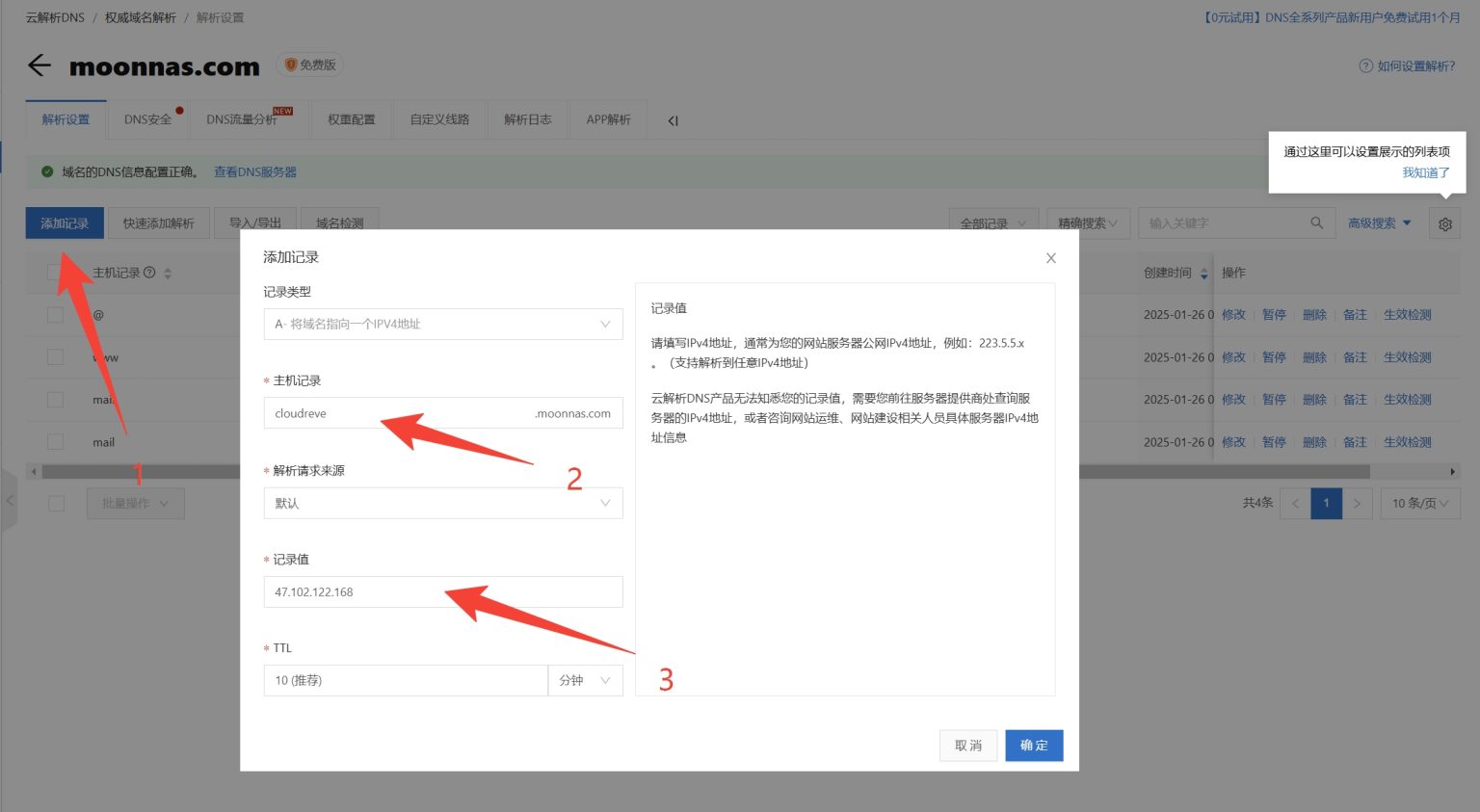Open help via question mark near 如何设置解析

(1366, 65)
